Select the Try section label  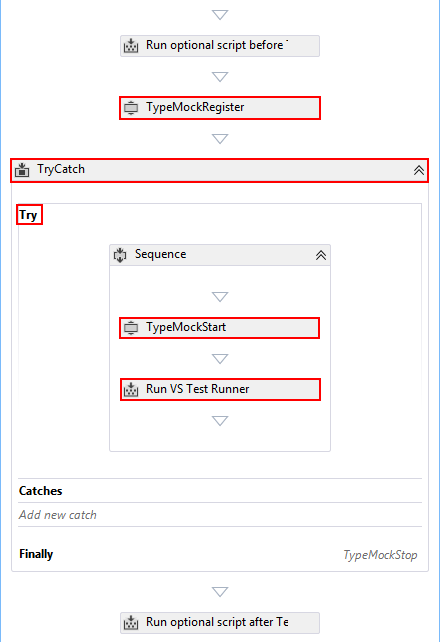coord(29,215)
